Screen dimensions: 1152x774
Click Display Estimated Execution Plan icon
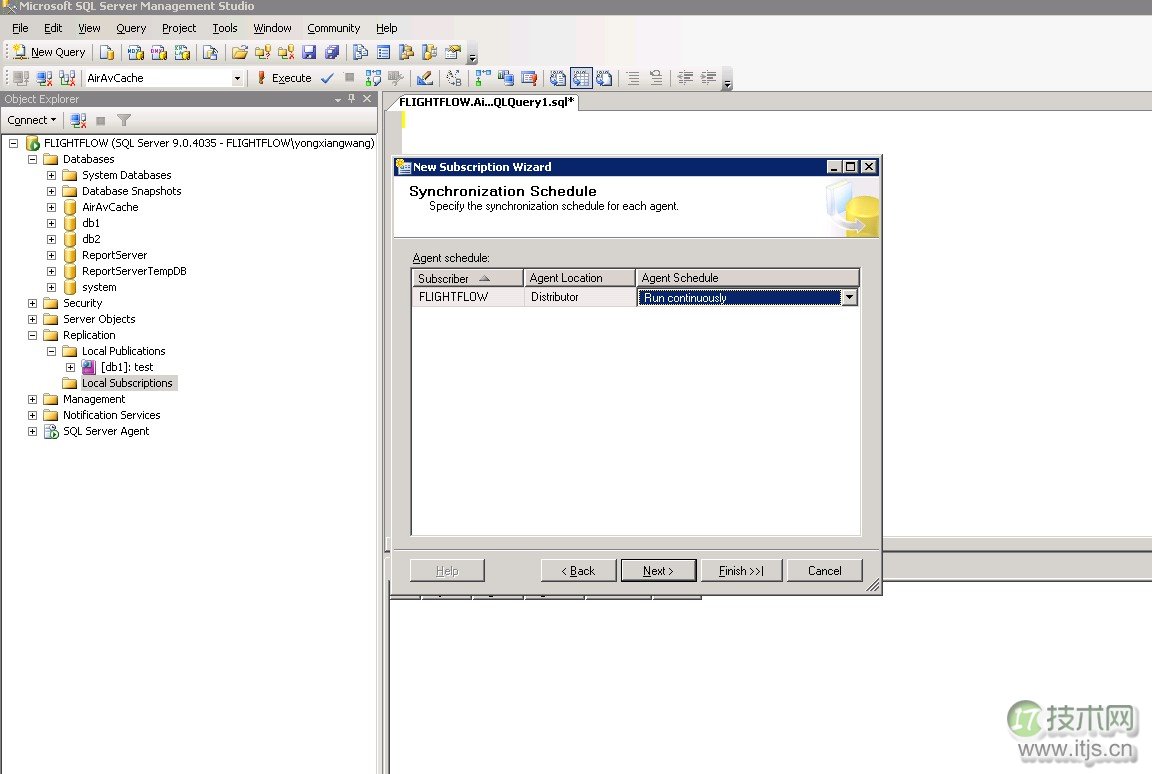[373, 78]
